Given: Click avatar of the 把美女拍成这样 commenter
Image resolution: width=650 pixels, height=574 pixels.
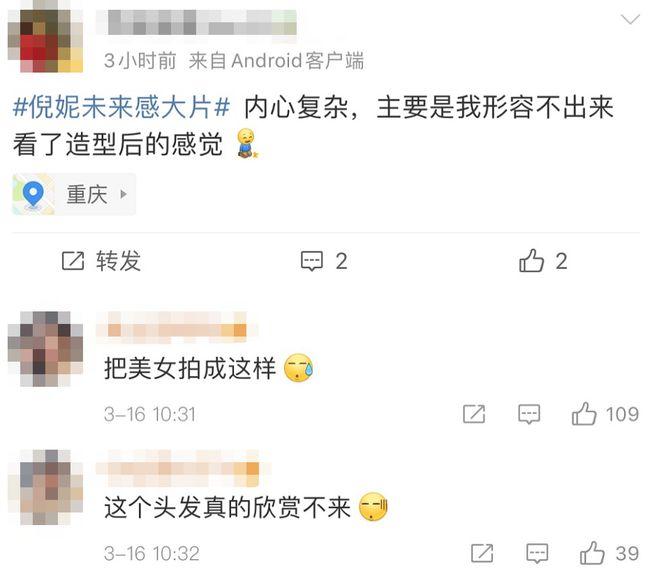Looking at the screenshot, I should [46, 349].
